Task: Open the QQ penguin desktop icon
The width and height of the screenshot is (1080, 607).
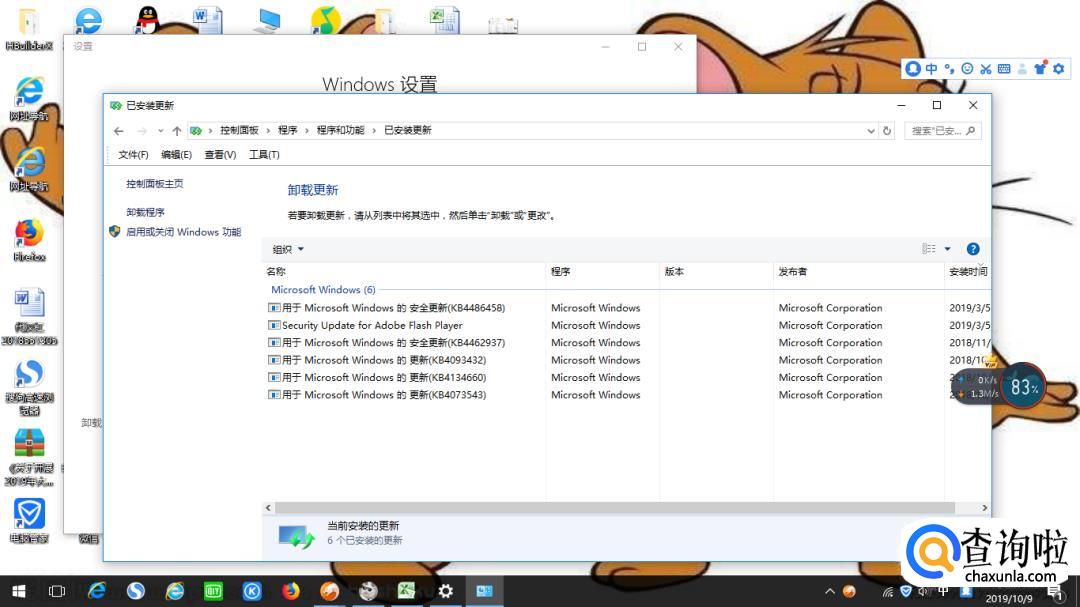Action: pyautogui.click(x=147, y=19)
